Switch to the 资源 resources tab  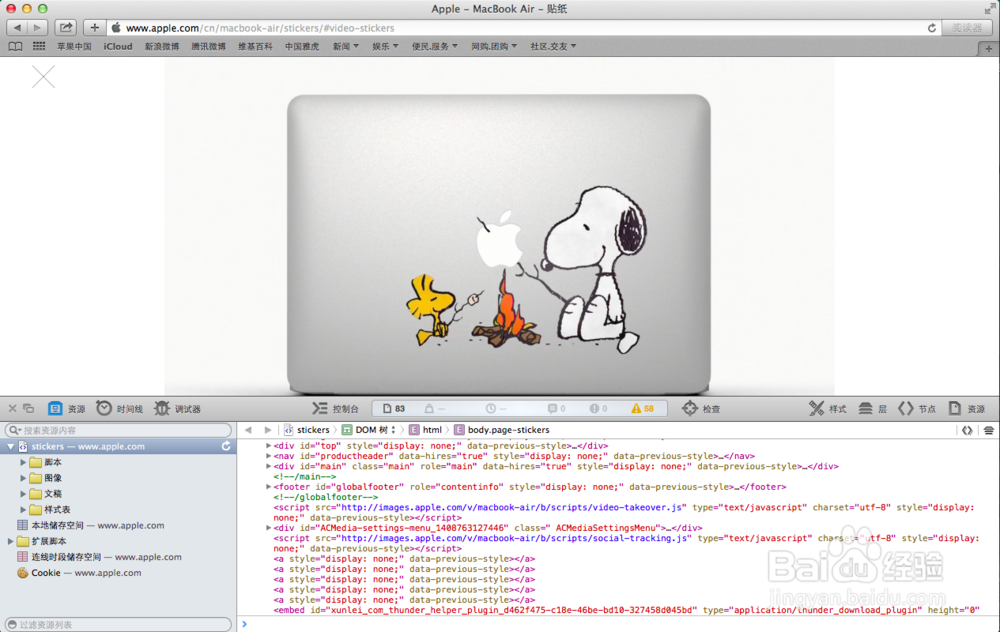67,409
